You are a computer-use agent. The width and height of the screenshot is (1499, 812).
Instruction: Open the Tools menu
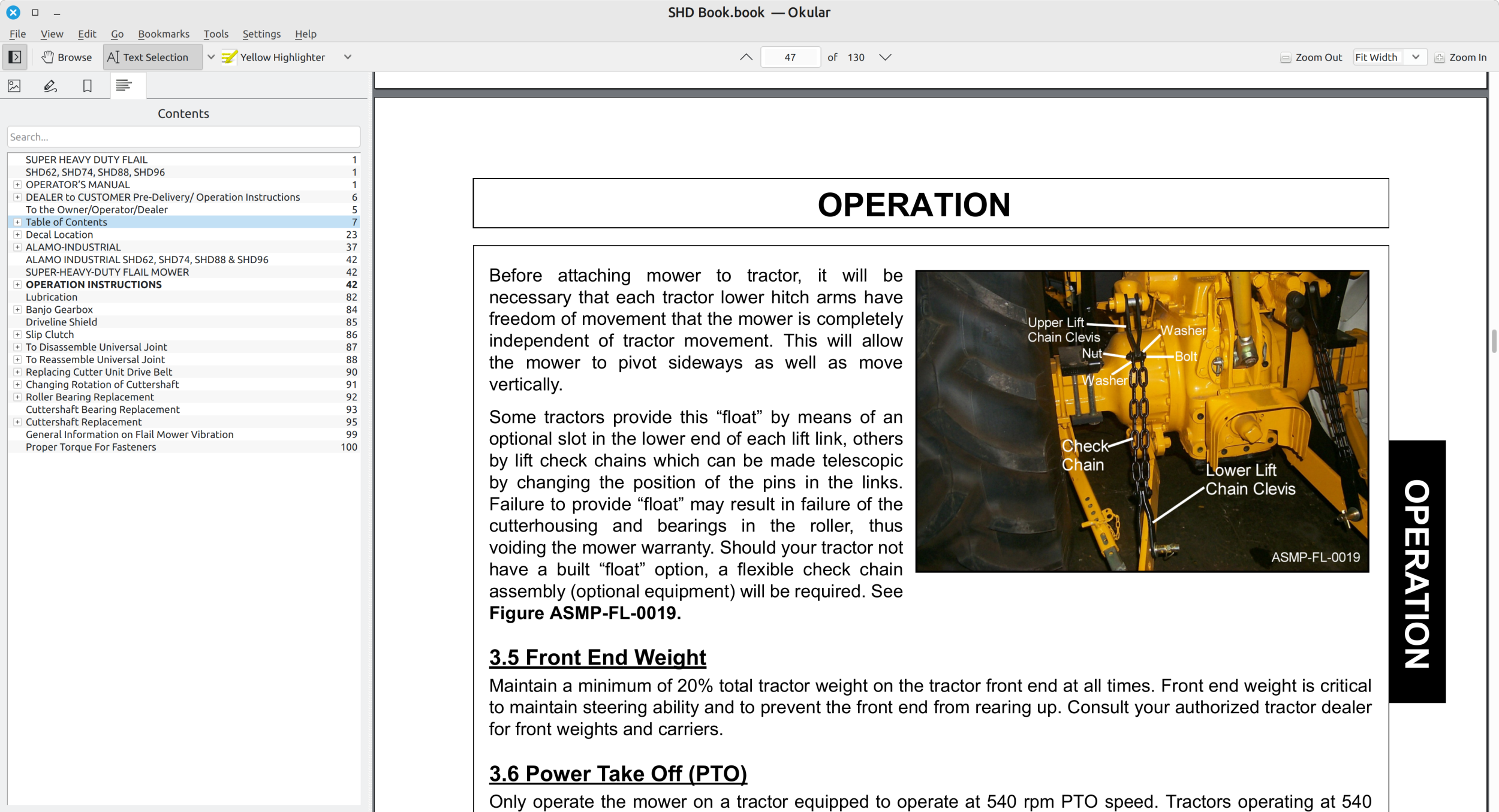[216, 34]
